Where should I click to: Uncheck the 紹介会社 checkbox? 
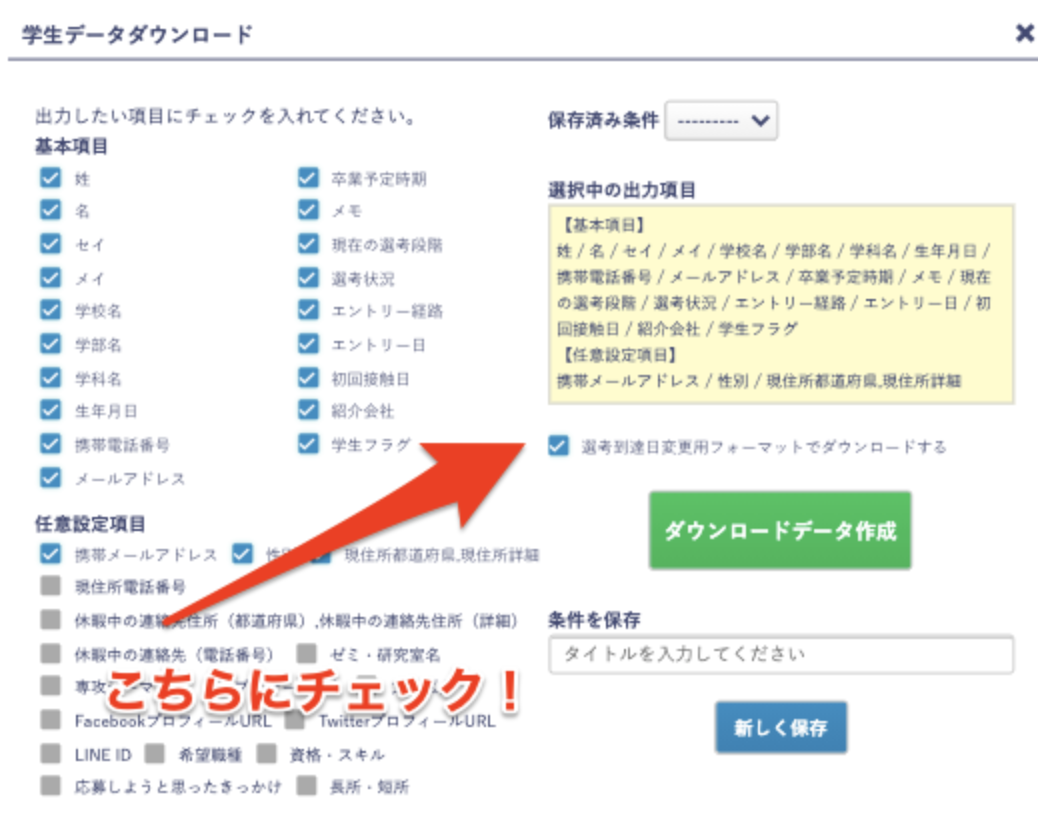click(308, 410)
